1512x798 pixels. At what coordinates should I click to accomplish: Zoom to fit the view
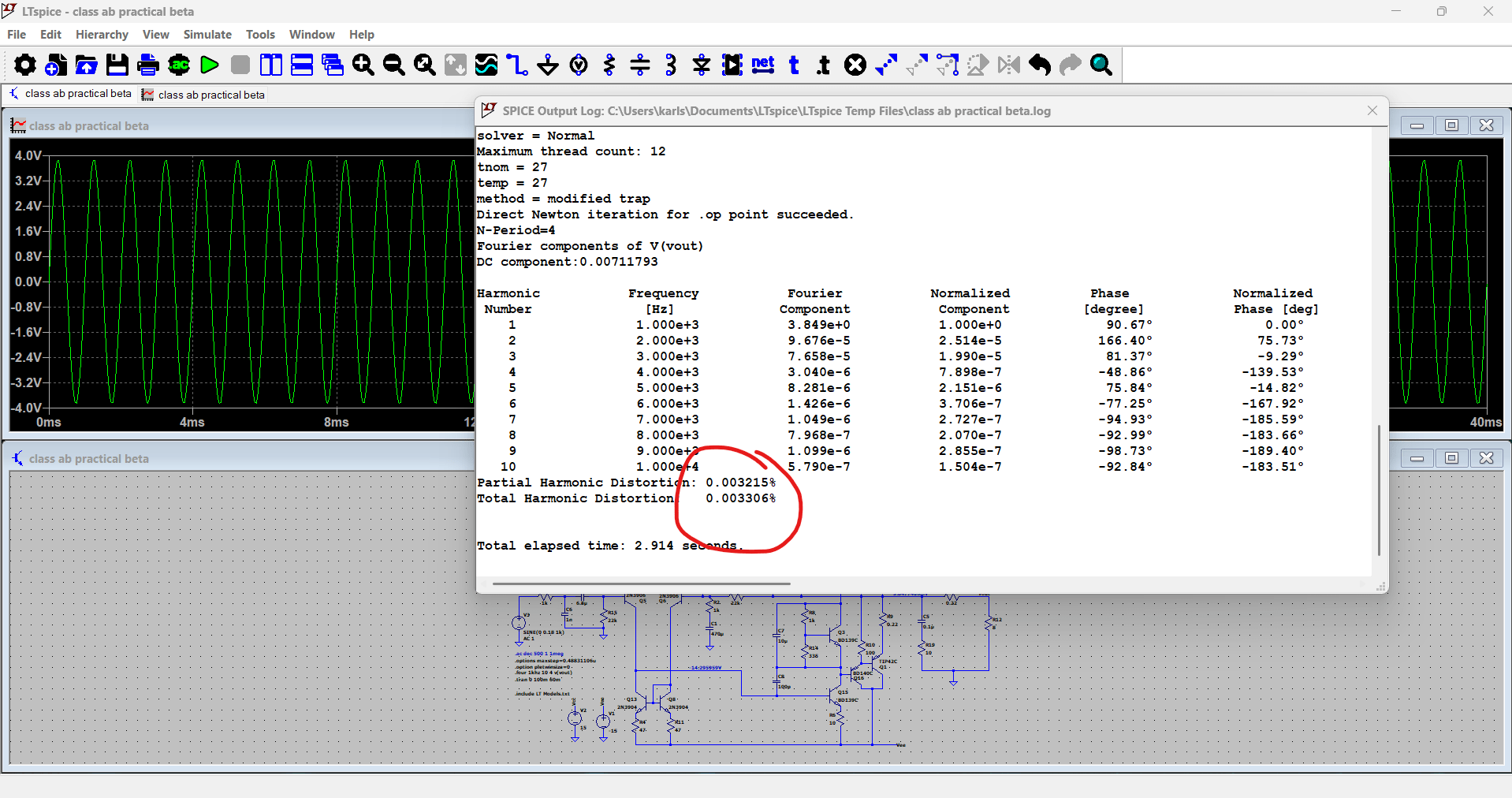(x=425, y=65)
